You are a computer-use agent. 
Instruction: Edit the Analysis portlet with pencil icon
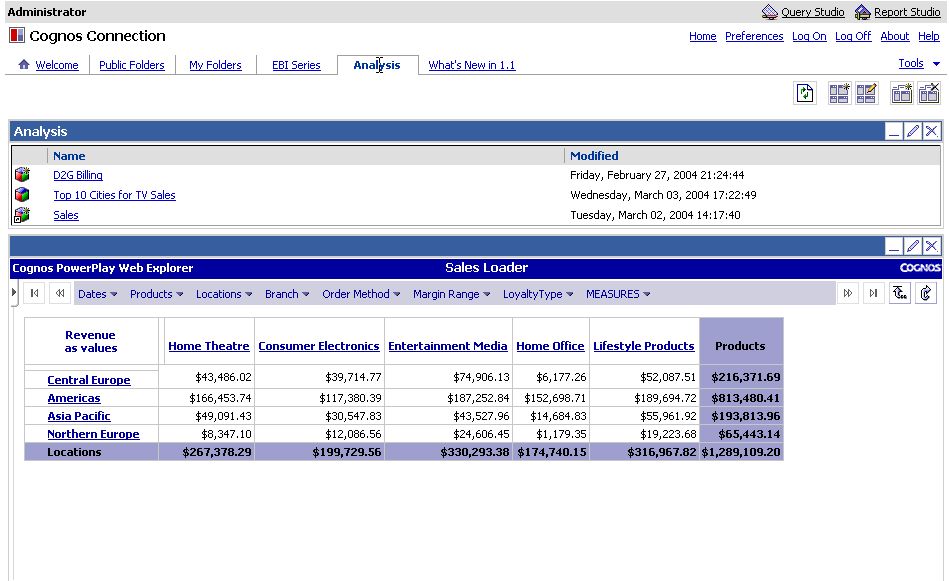click(x=913, y=131)
